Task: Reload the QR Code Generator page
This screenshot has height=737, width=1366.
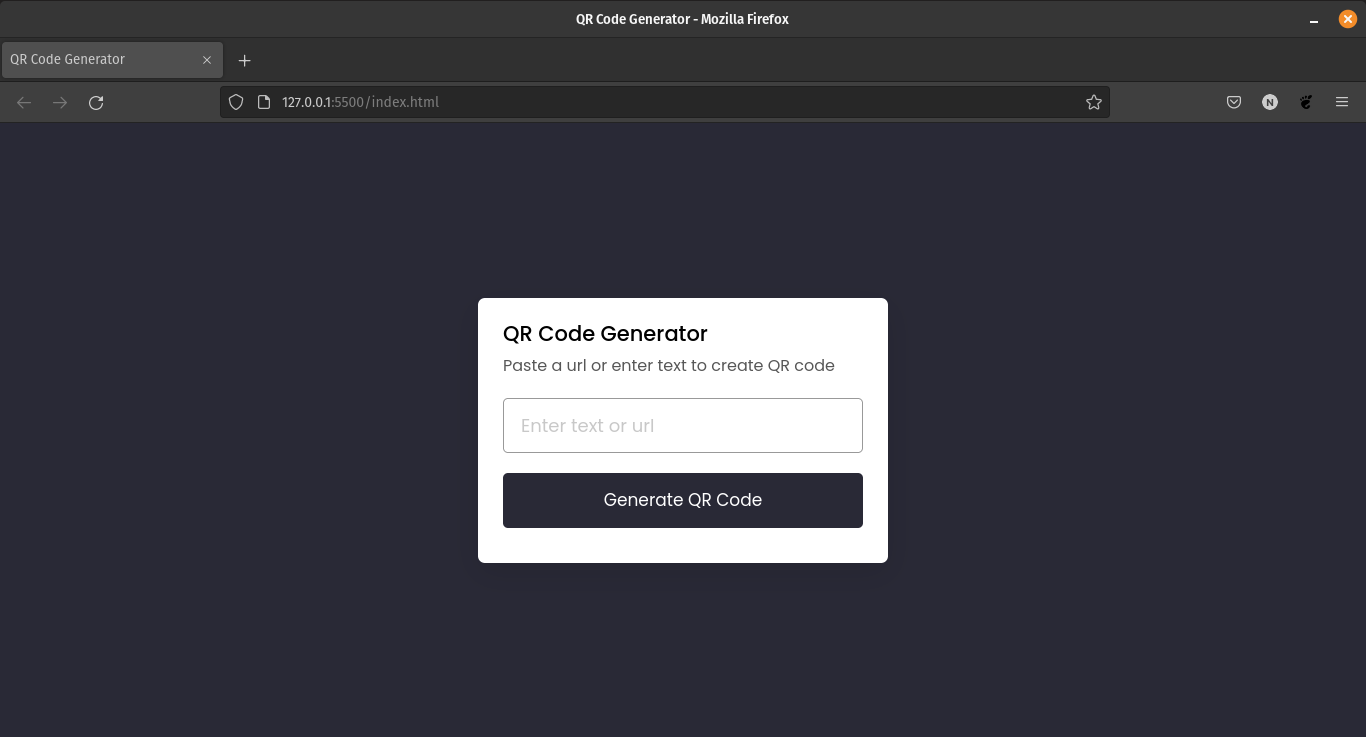Action: [x=95, y=102]
